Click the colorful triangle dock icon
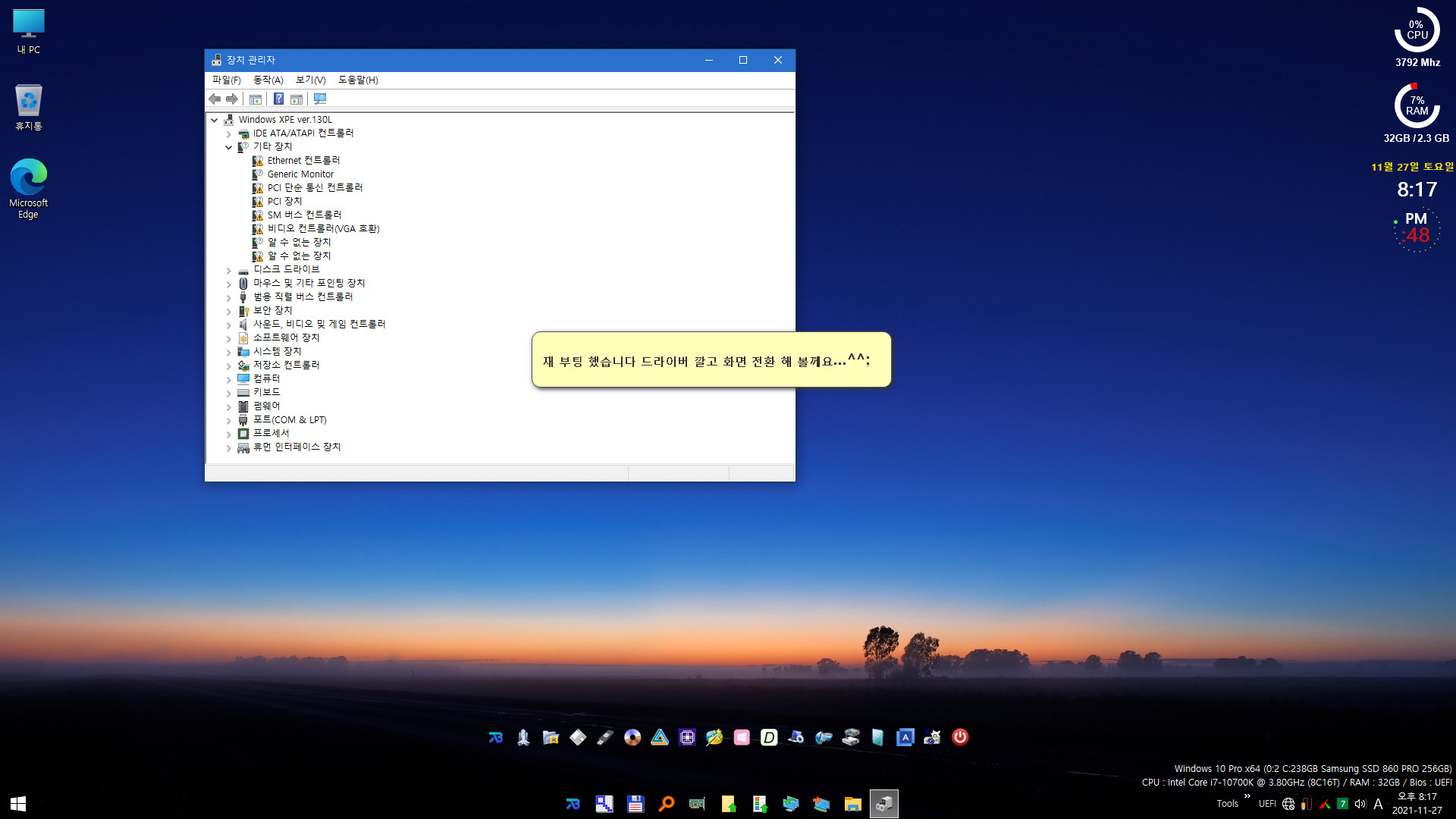Image resolution: width=1456 pixels, height=819 pixels. coord(660,737)
